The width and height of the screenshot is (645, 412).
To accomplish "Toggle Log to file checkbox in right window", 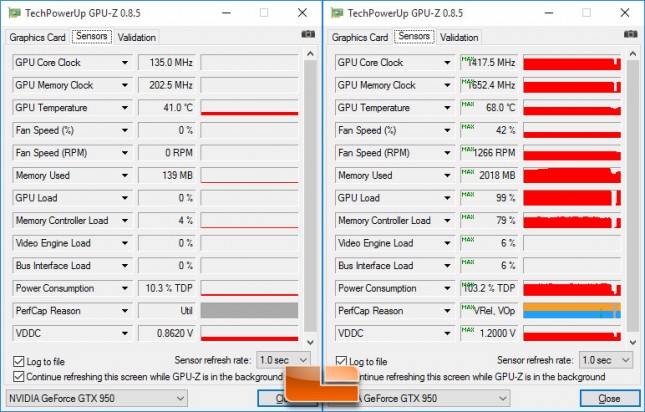I will pos(341,361).
